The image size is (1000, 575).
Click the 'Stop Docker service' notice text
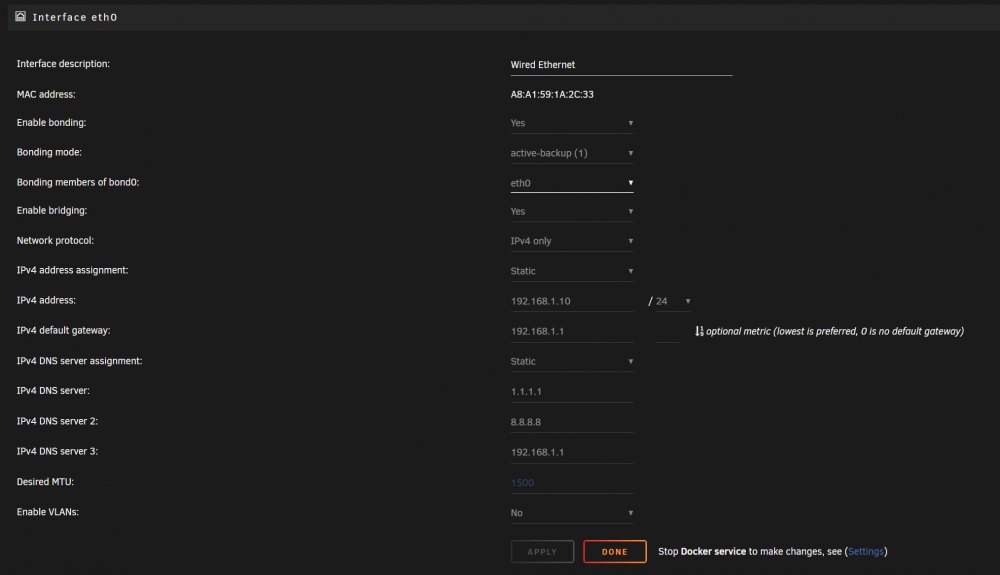[x=772, y=552]
